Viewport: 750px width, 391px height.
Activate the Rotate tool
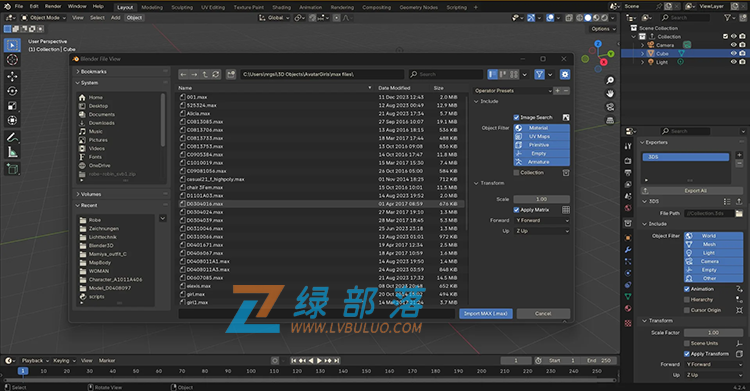pos(12,91)
